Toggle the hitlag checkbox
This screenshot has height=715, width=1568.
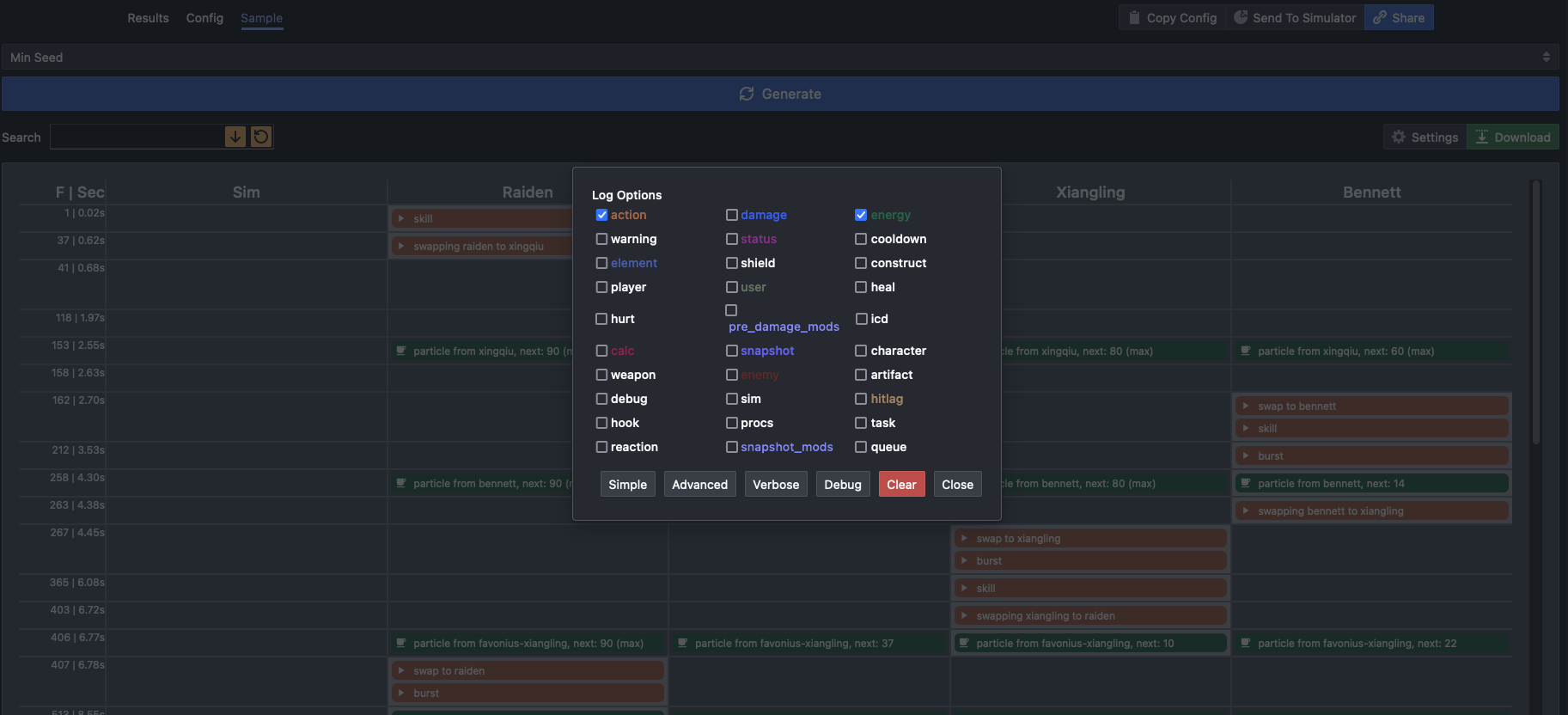click(861, 399)
